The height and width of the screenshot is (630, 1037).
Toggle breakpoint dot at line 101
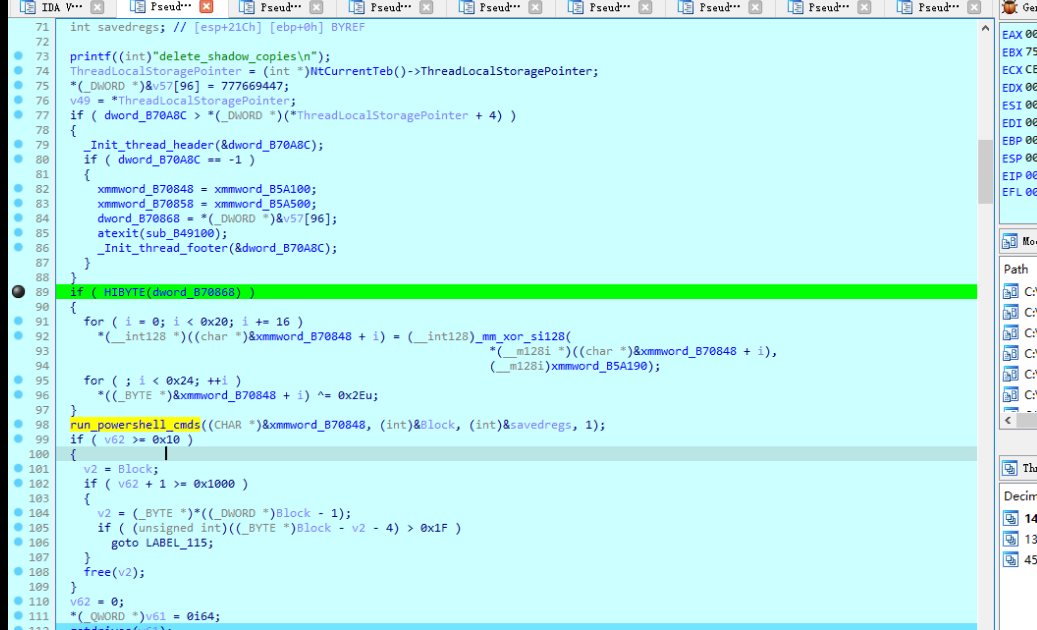click(19, 469)
